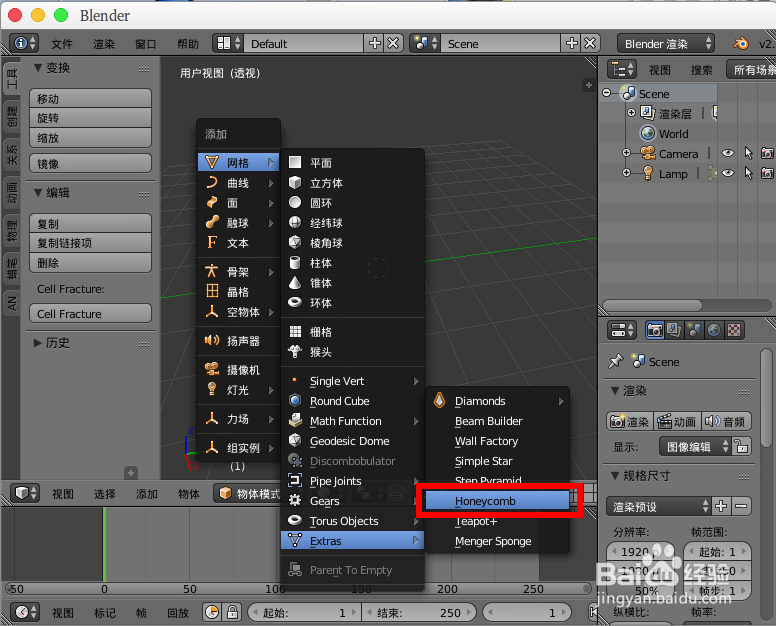Click the 旋转 button

[x=91, y=118]
